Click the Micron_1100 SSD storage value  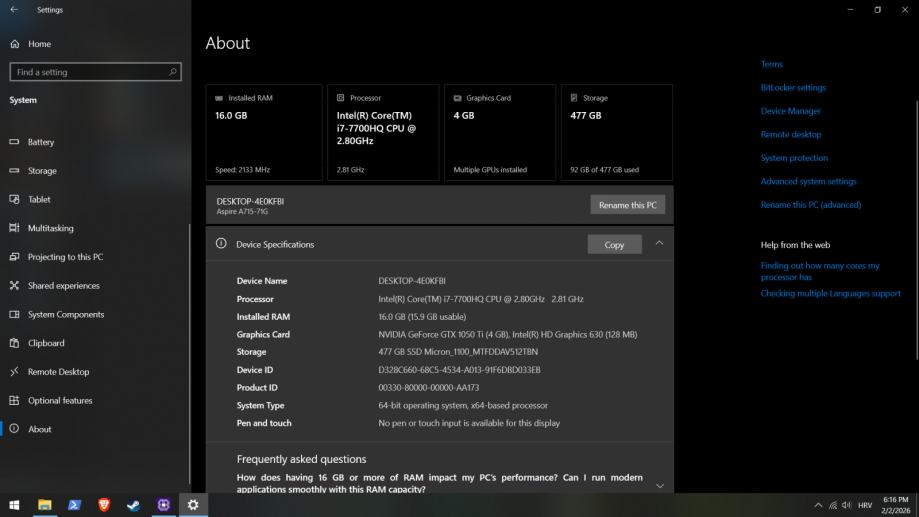click(458, 352)
